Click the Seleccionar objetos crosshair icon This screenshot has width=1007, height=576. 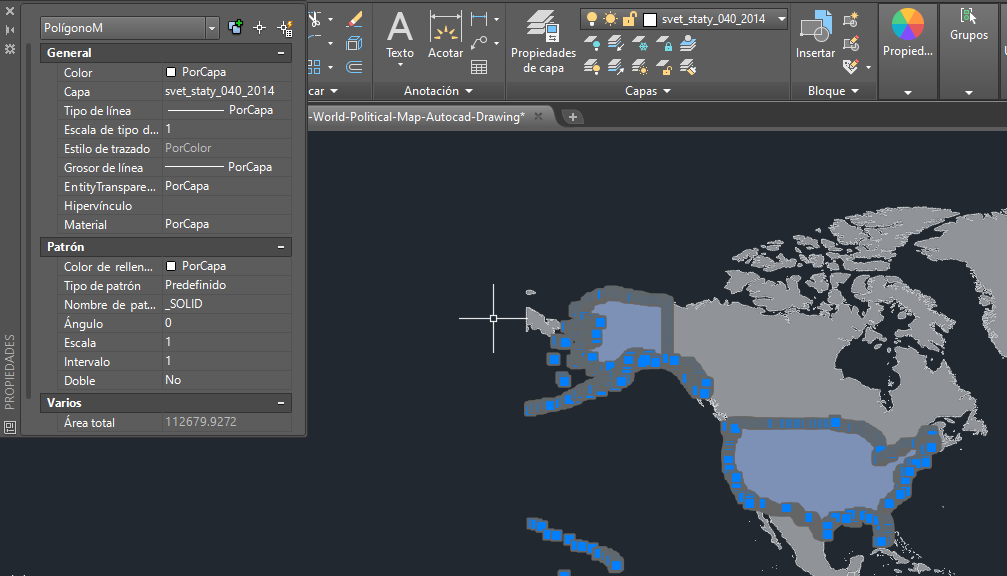coord(259,27)
